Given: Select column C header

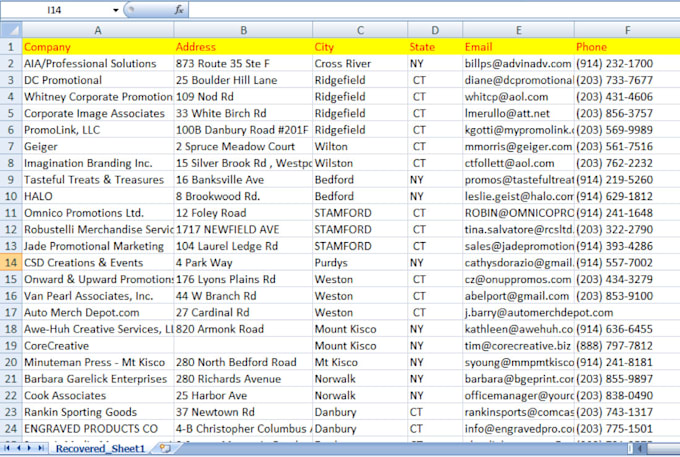Looking at the screenshot, I should [360, 30].
